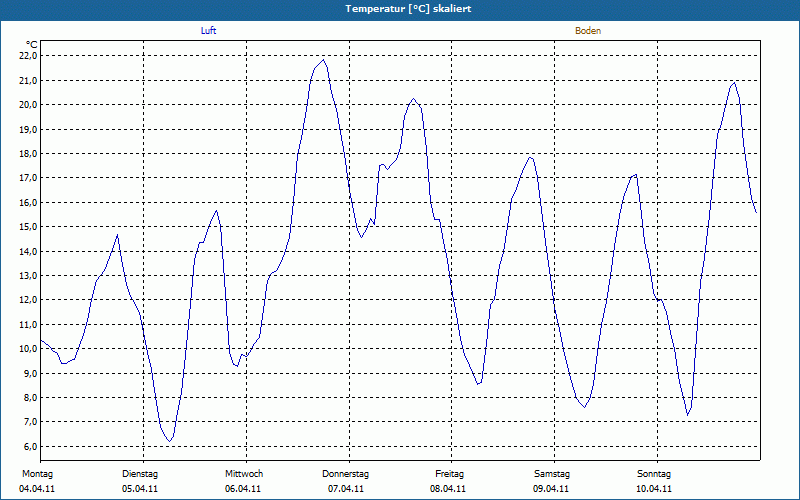The height and width of the screenshot is (500, 800).
Task: Click the chart title 'Temperatur [°C] skaliert'
Action: coord(408,9)
